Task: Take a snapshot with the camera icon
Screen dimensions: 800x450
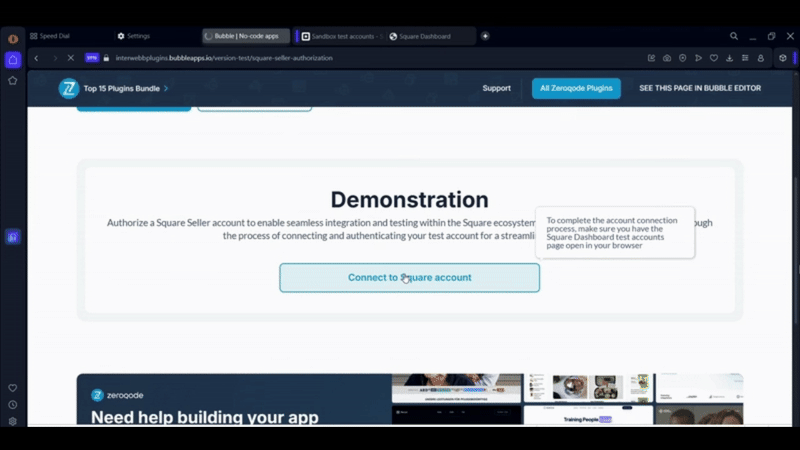Action: pyautogui.click(x=667, y=58)
